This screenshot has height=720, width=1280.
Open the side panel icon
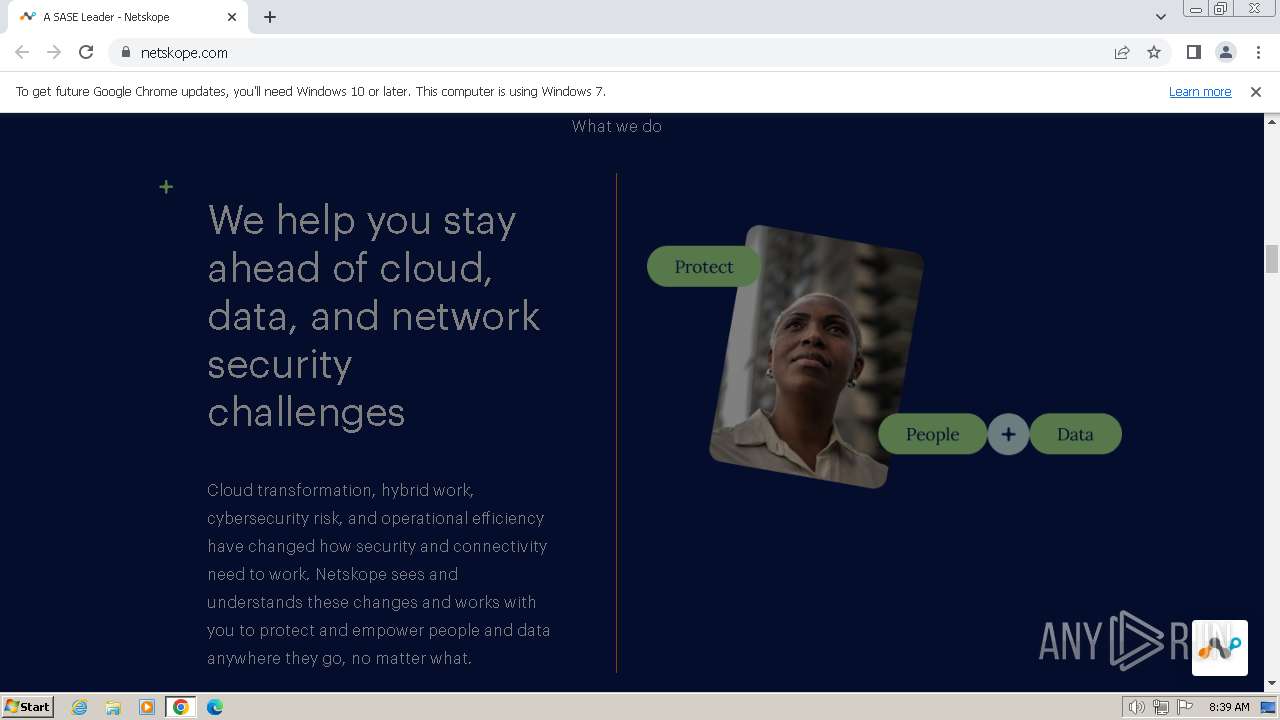click(1193, 52)
